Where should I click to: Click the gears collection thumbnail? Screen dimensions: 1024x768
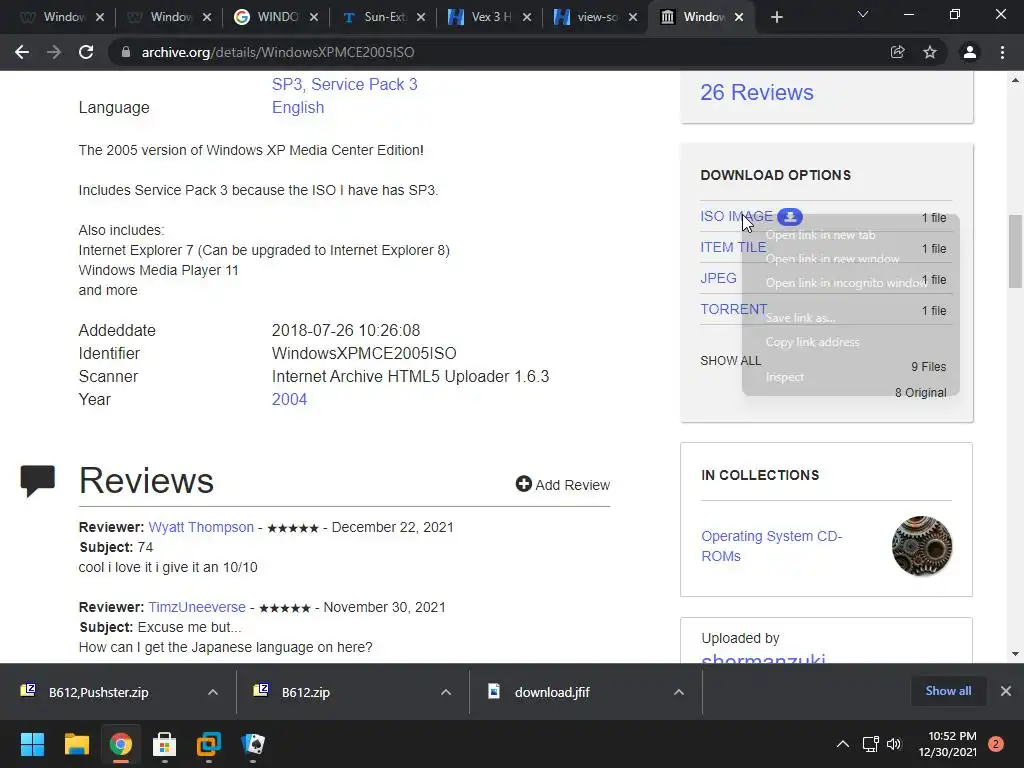tap(922, 546)
